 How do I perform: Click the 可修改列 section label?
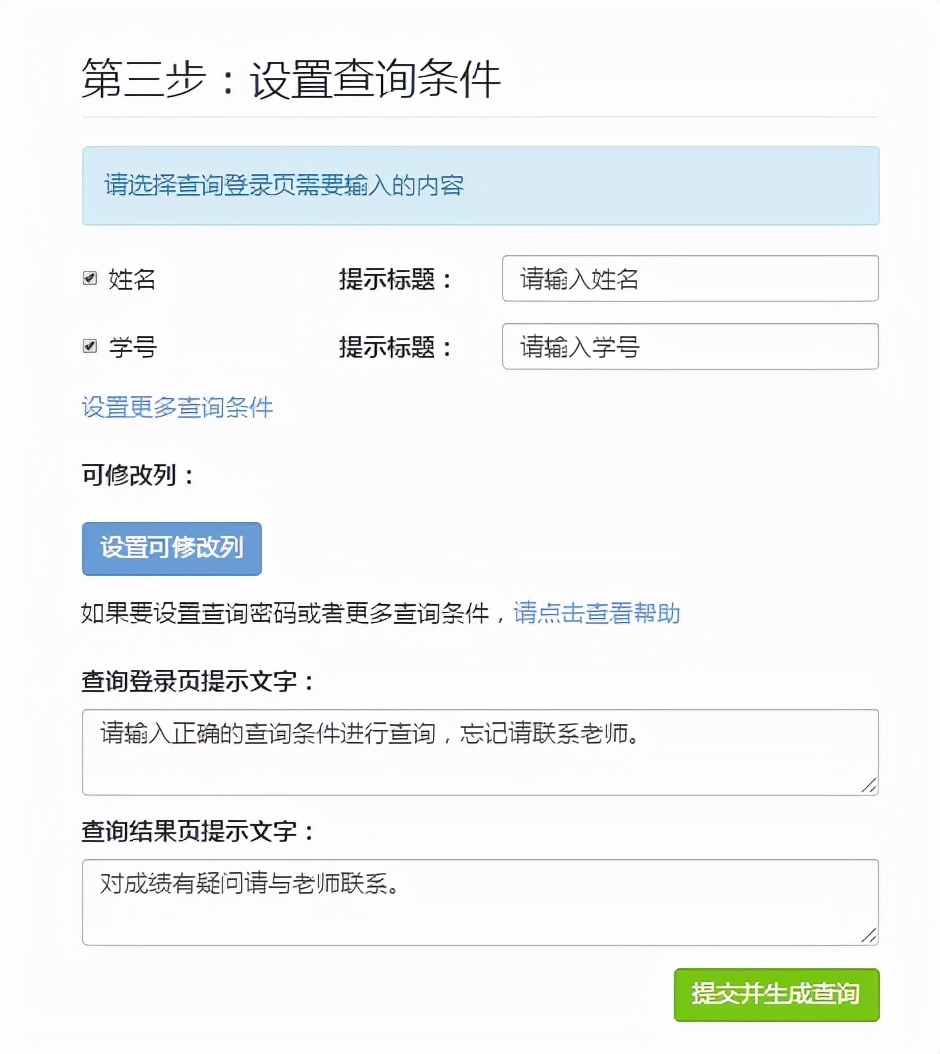point(138,474)
